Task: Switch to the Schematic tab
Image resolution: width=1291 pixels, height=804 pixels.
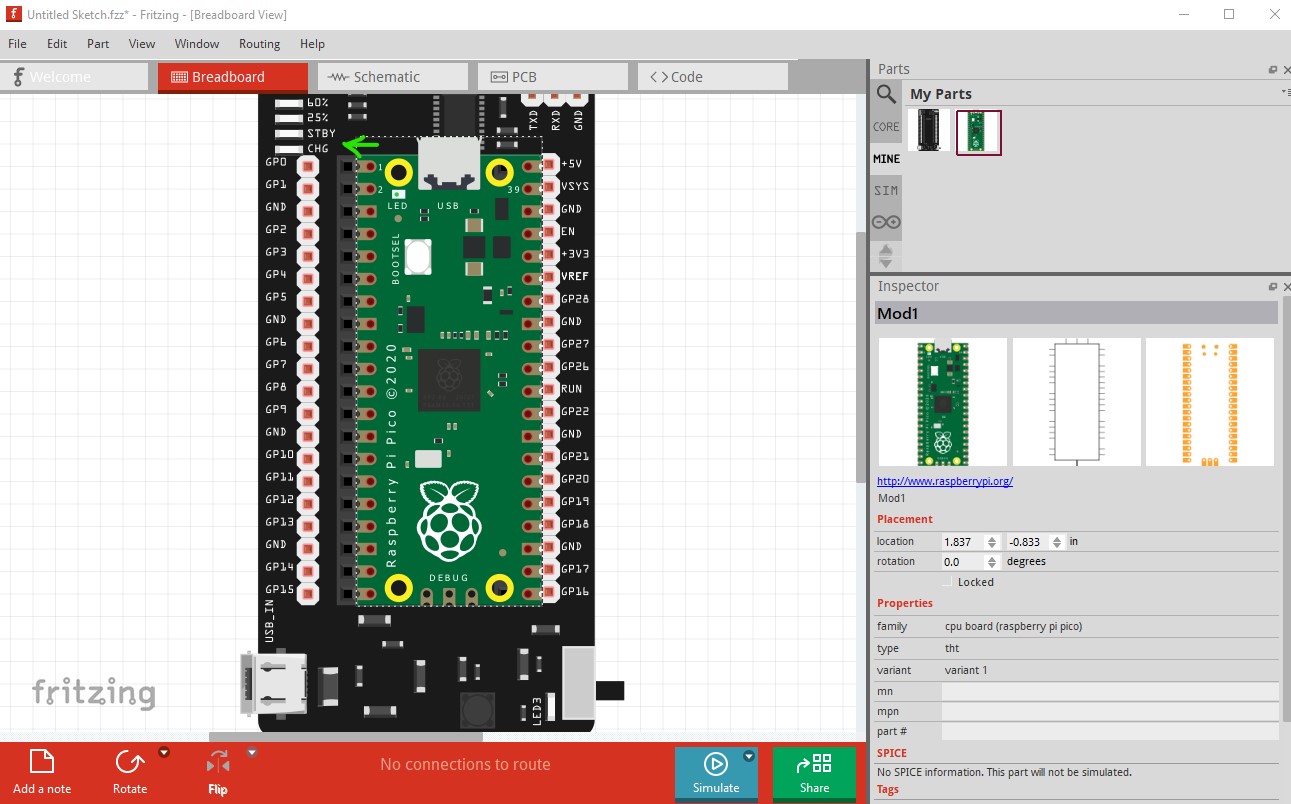Action: click(393, 77)
